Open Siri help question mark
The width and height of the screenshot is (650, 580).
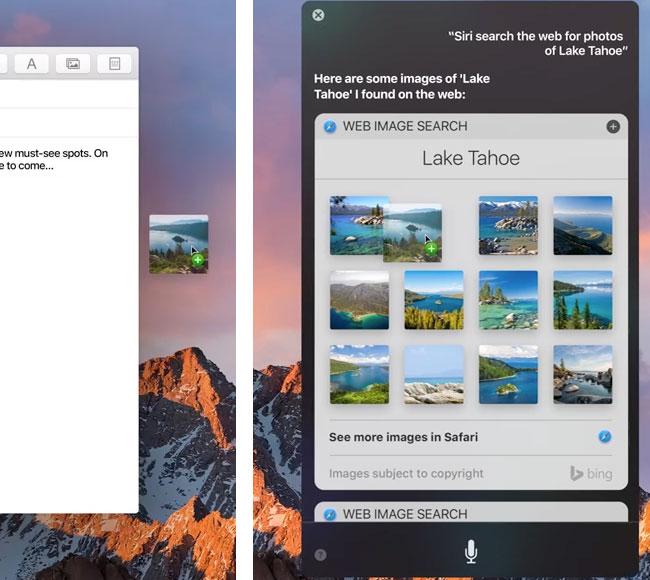(x=320, y=555)
